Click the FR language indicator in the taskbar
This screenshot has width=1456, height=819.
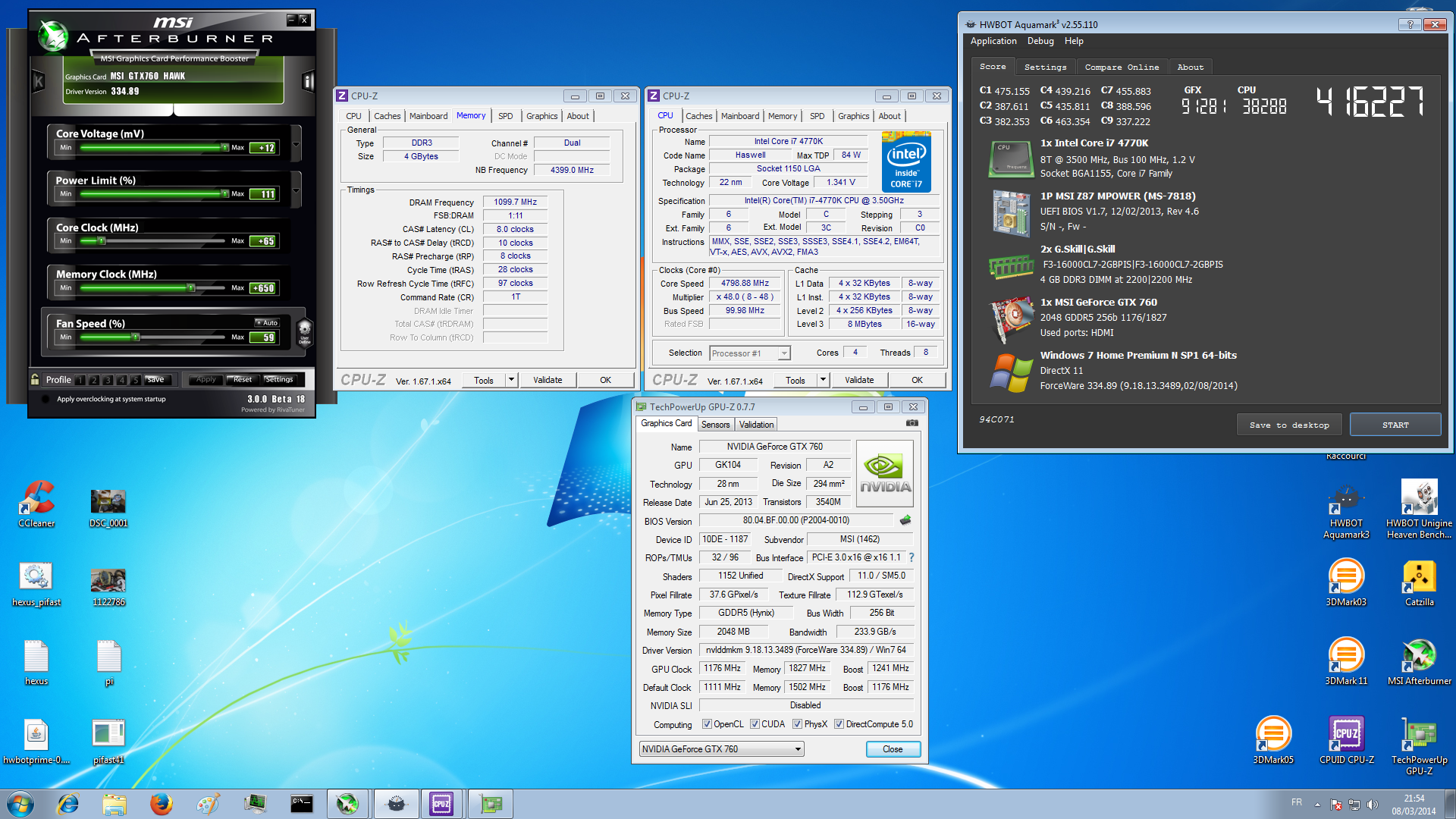coord(1297,802)
